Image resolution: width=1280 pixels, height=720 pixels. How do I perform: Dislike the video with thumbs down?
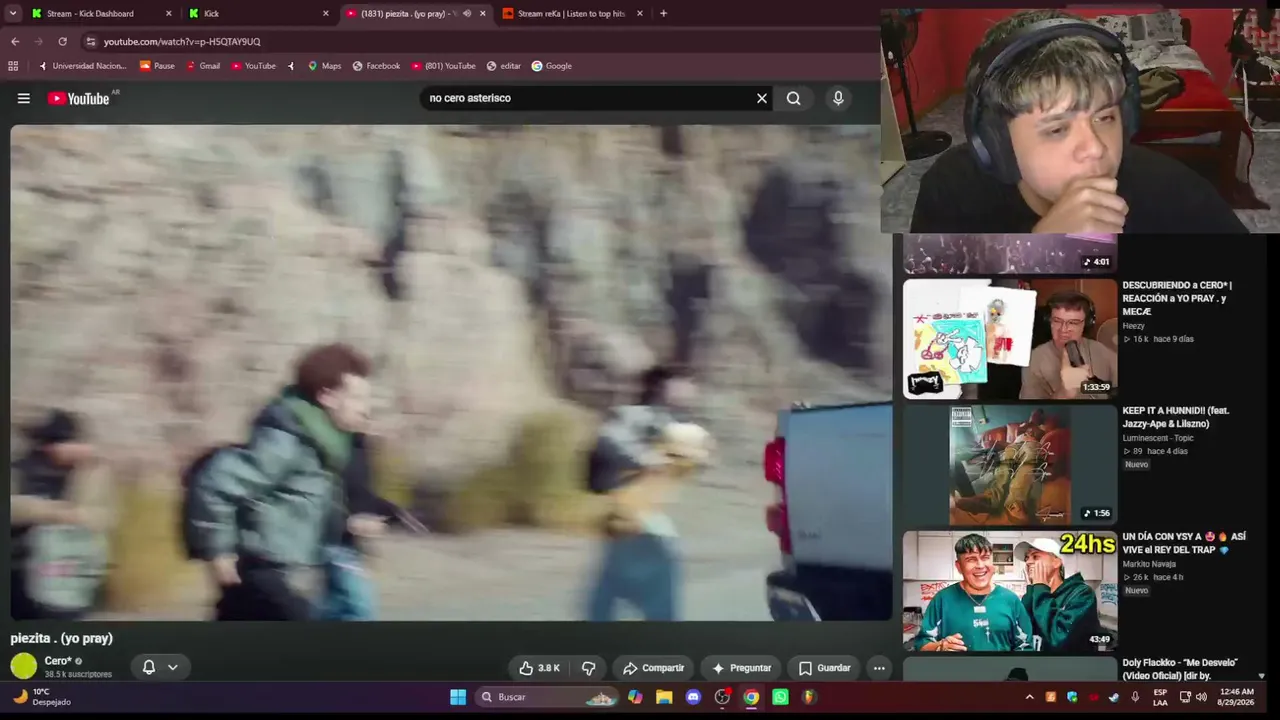[589, 668]
